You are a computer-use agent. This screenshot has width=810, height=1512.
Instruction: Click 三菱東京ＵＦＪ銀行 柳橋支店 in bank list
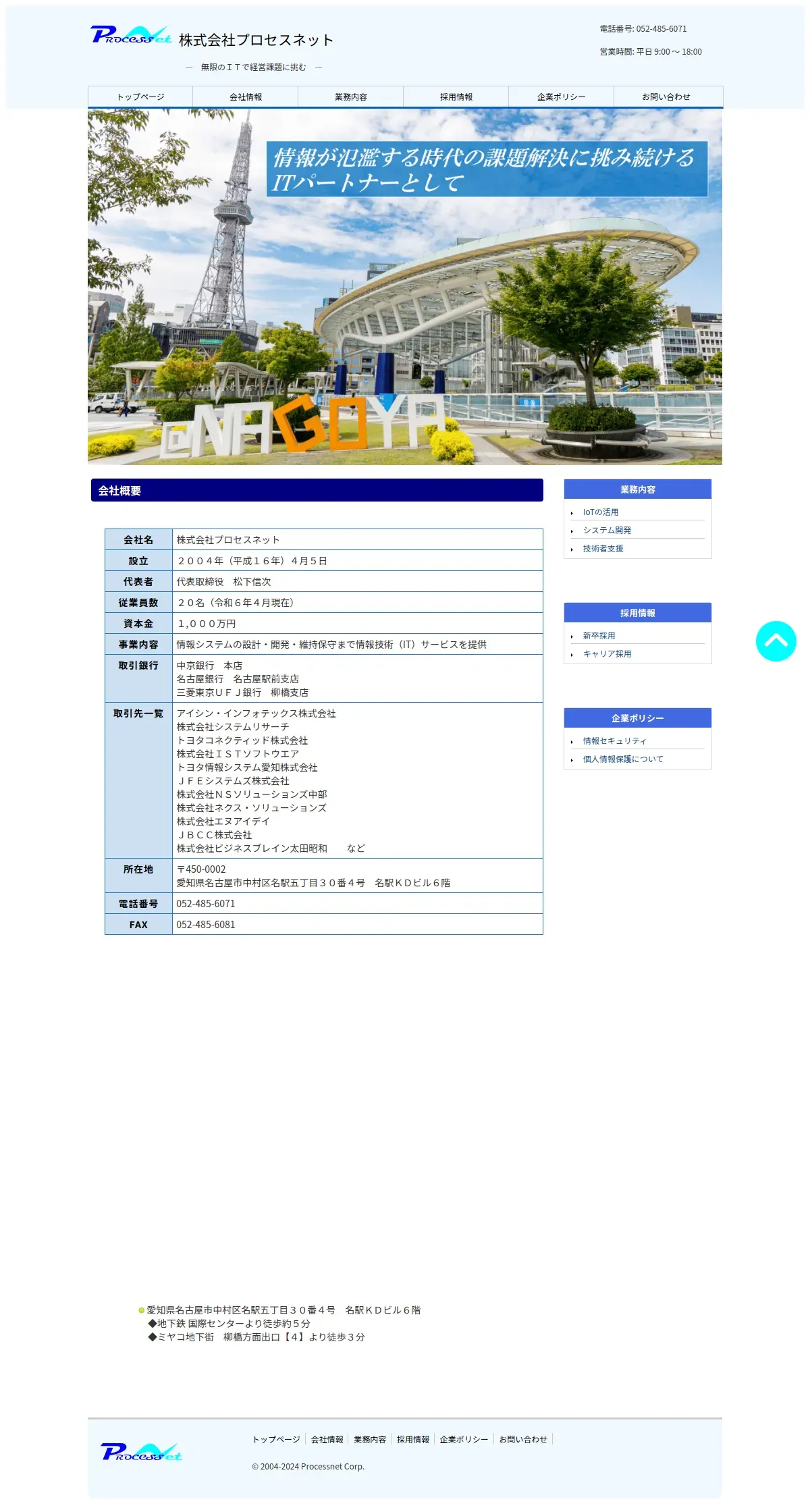(242, 693)
